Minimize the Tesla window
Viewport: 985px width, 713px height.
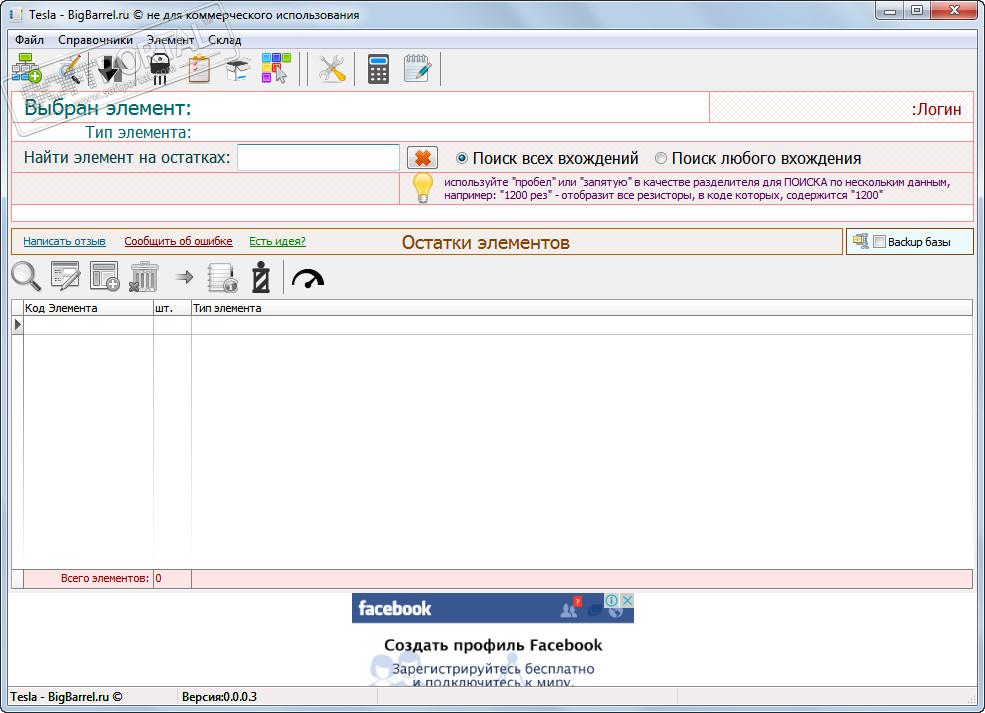(890, 11)
